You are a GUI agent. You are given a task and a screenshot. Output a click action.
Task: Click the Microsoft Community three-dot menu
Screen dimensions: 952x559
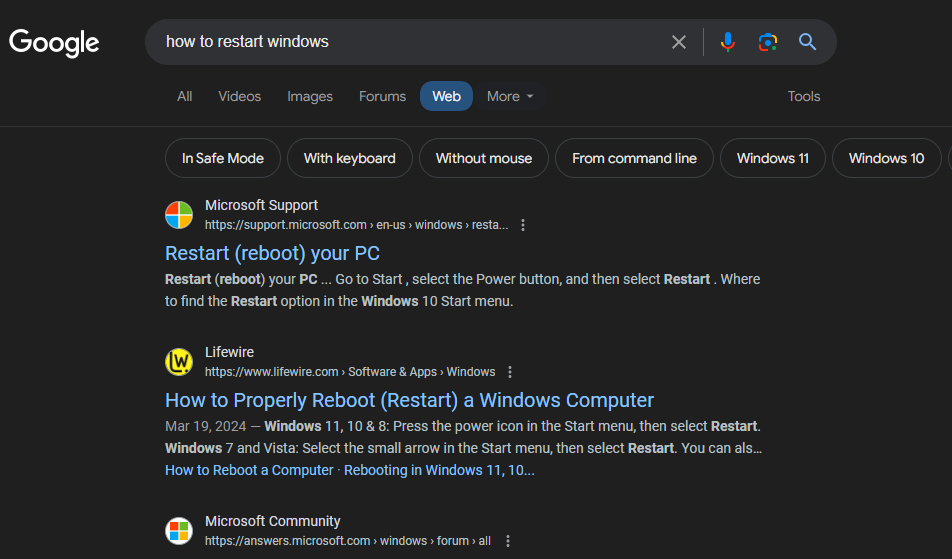coord(508,541)
